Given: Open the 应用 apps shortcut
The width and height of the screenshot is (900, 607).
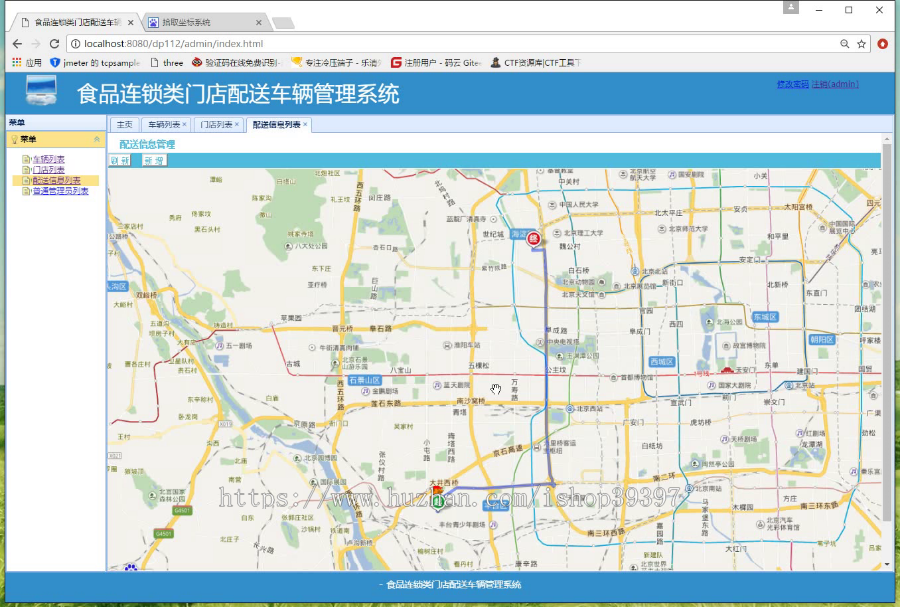Looking at the screenshot, I should pos(27,63).
